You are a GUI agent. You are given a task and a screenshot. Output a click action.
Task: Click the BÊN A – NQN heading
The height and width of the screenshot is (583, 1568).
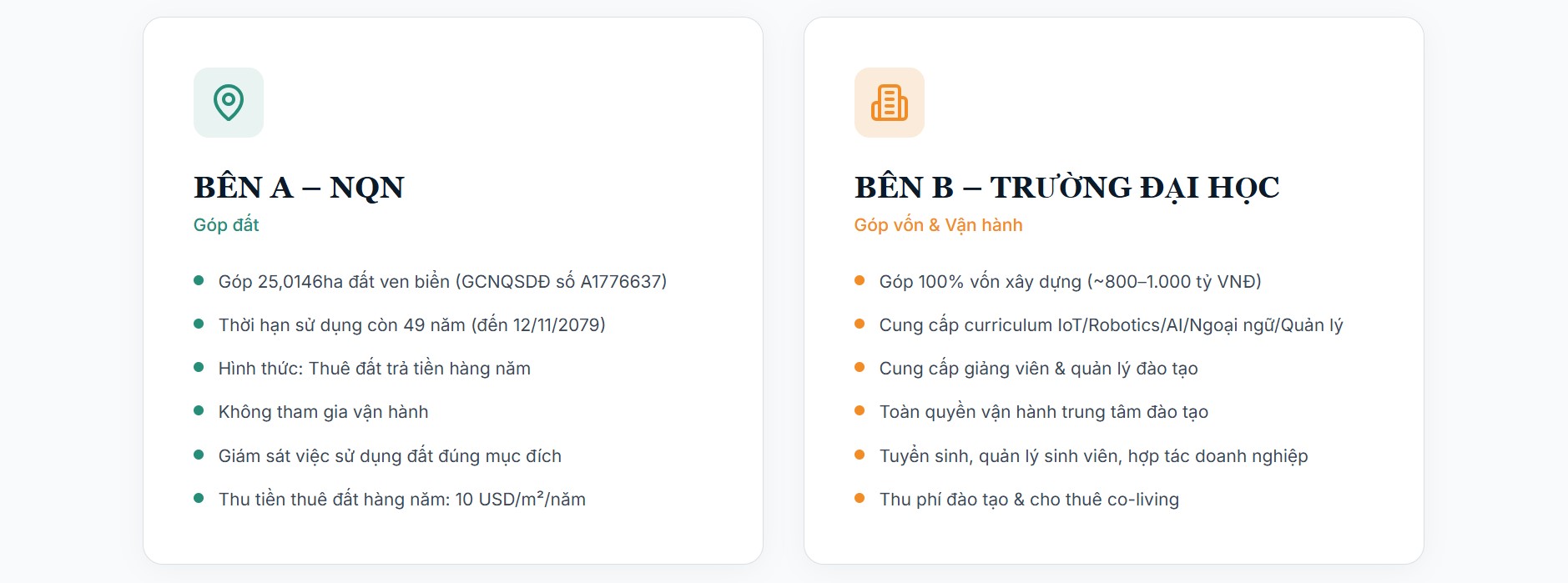(299, 188)
